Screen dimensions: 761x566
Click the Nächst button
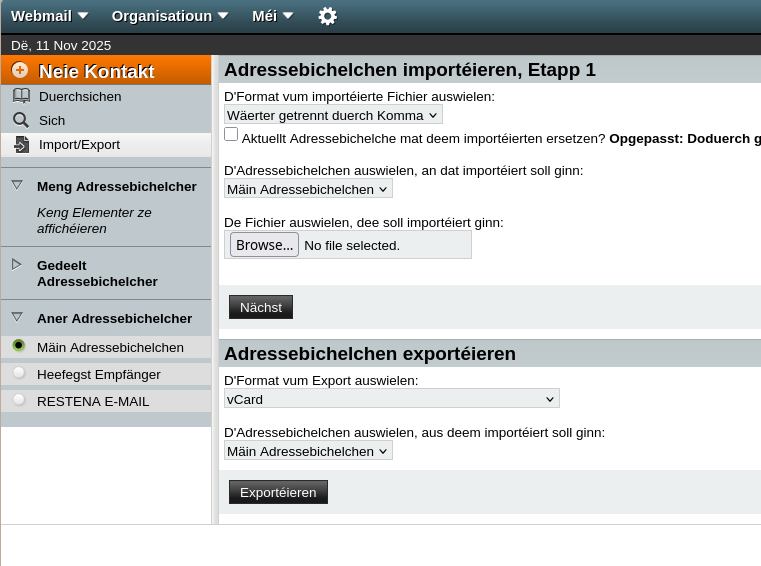[x=261, y=307]
